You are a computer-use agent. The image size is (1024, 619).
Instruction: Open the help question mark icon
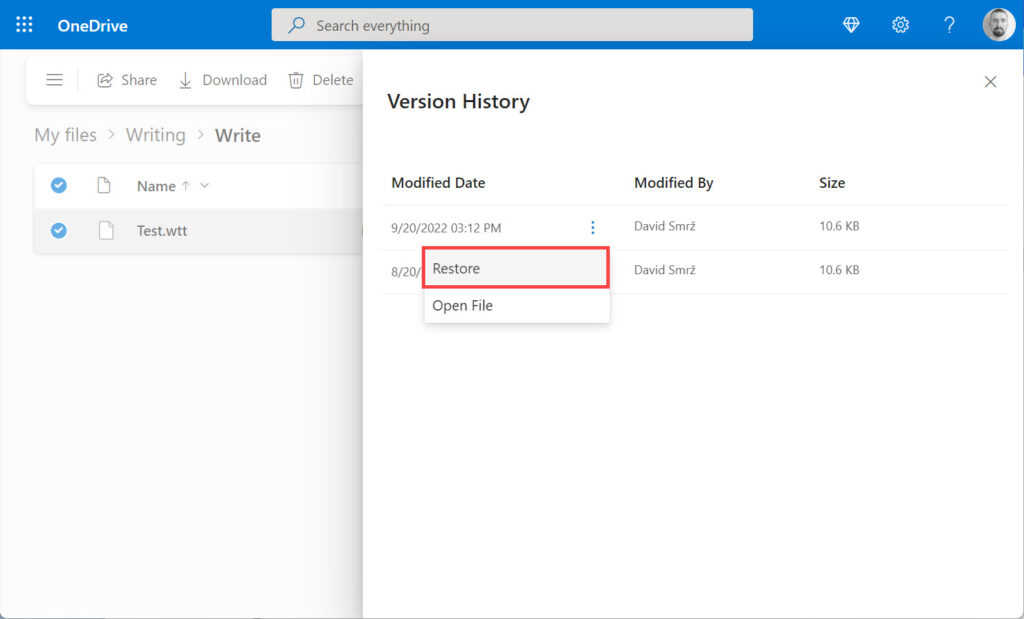coord(949,25)
